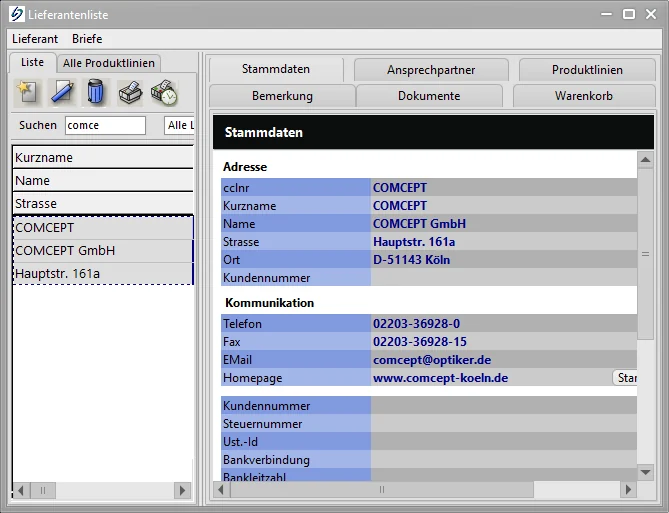Click the supplier list horizontal scrollbar thumb
The height and width of the screenshot is (513, 669).
pos(43,490)
